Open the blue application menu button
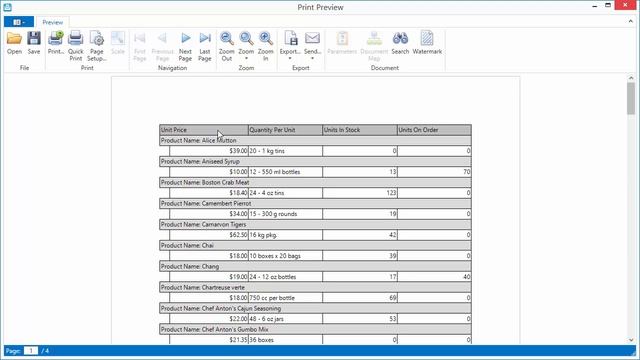Image resolution: width=640 pixels, height=360 pixels. [x=19, y=22]
